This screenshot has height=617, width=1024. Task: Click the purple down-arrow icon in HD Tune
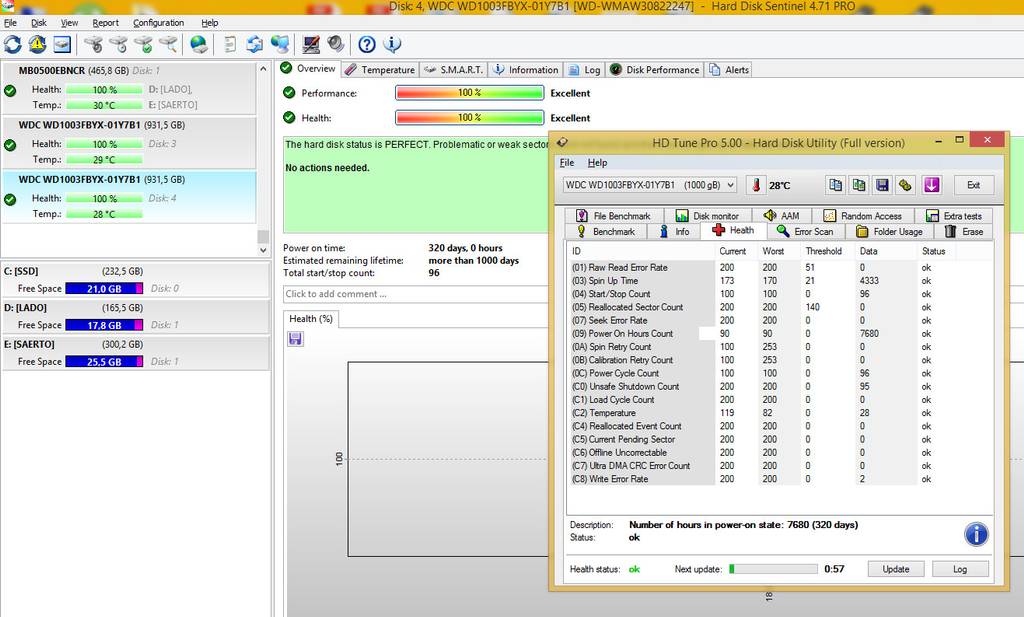931,185
